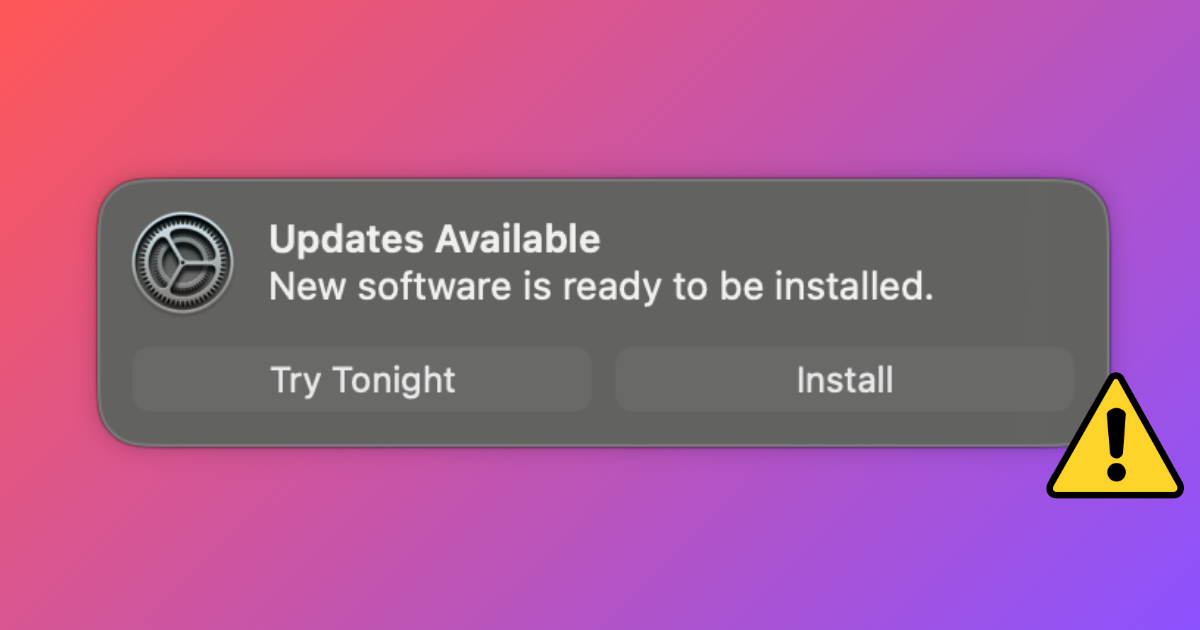Click the center hub of the gear icon
This screenshot has height=630, width=1200.
[183, 261]
